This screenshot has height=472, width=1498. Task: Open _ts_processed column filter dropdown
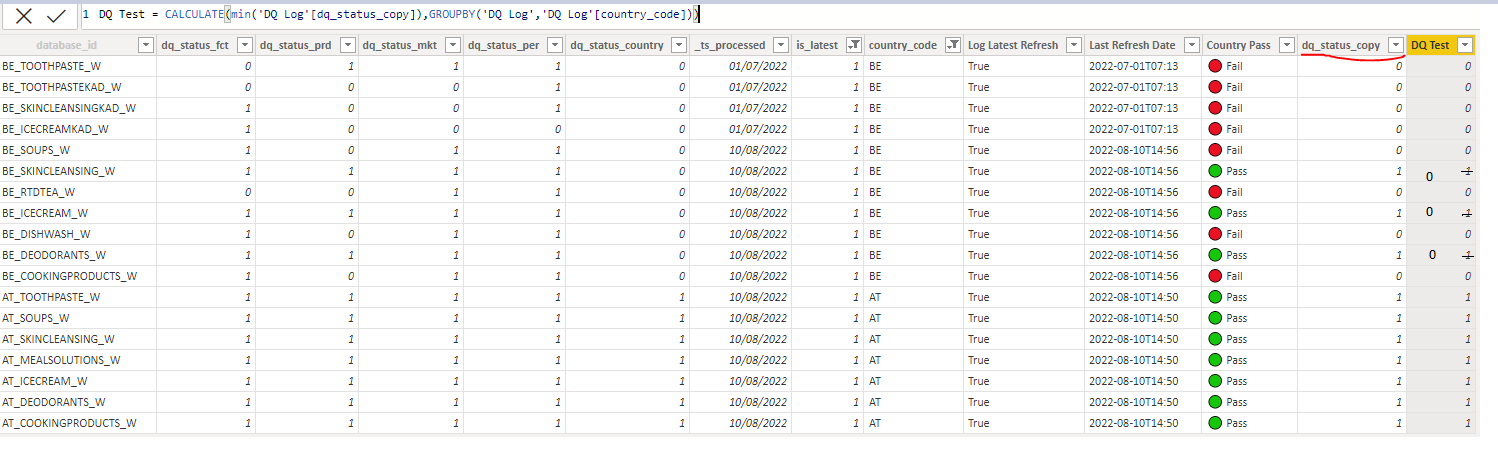(779, 45)
